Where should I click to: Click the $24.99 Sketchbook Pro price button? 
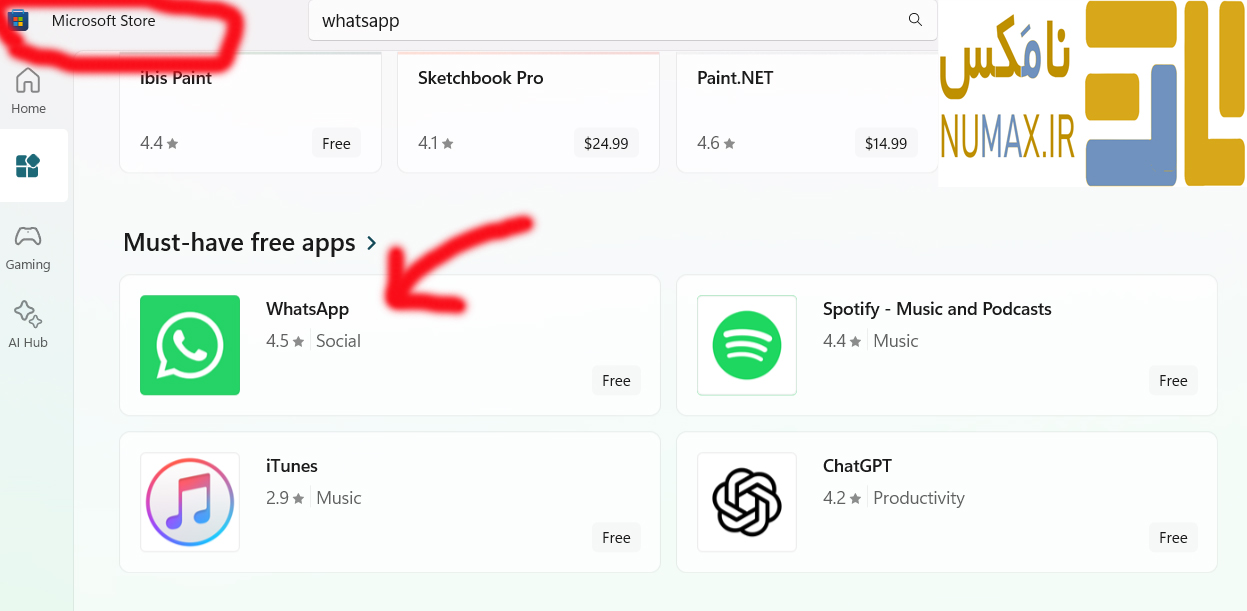click(x=606, y=144)
